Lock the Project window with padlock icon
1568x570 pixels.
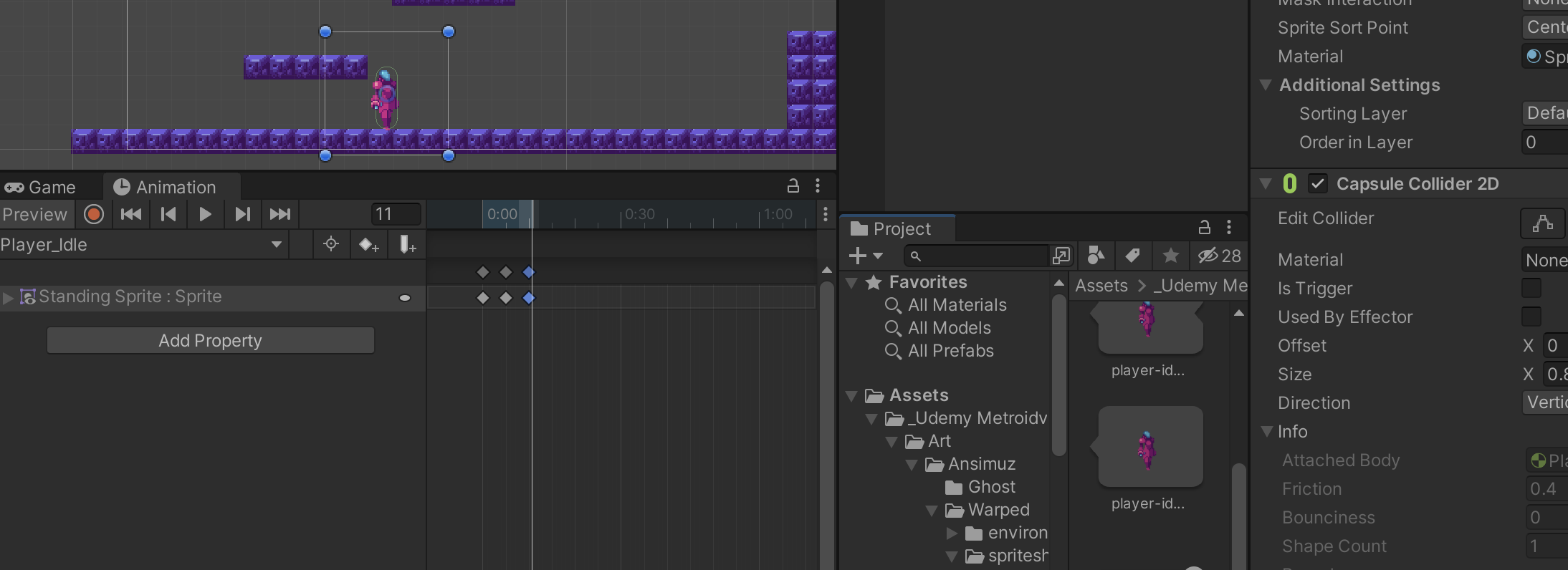[x=1205, y=228]
